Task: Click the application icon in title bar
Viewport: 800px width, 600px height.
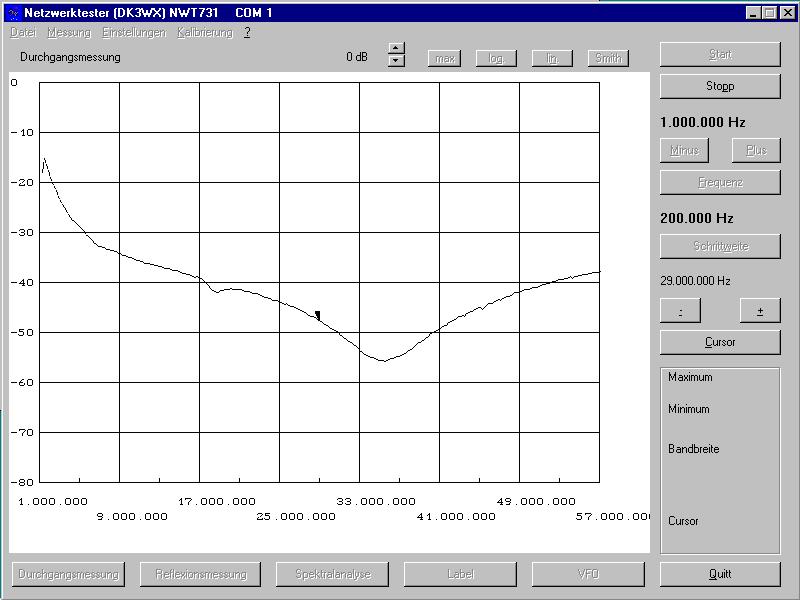Action: coord(14,13)
